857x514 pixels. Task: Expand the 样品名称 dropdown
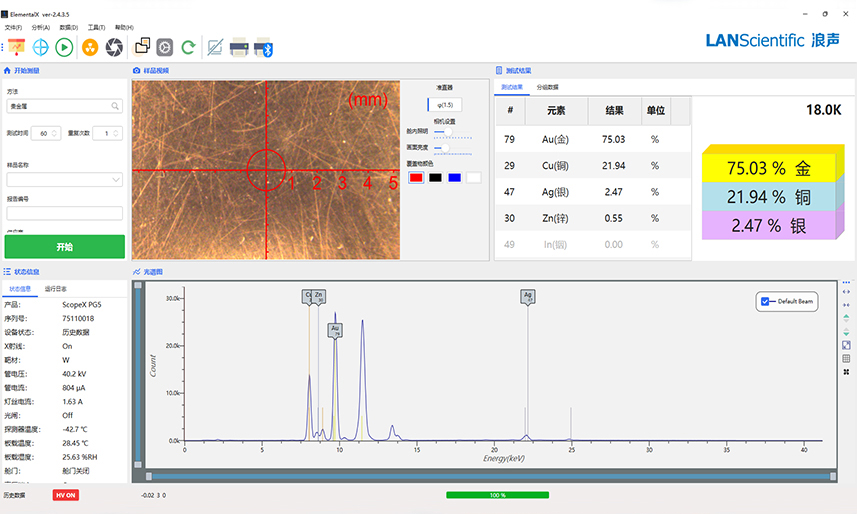117,180
